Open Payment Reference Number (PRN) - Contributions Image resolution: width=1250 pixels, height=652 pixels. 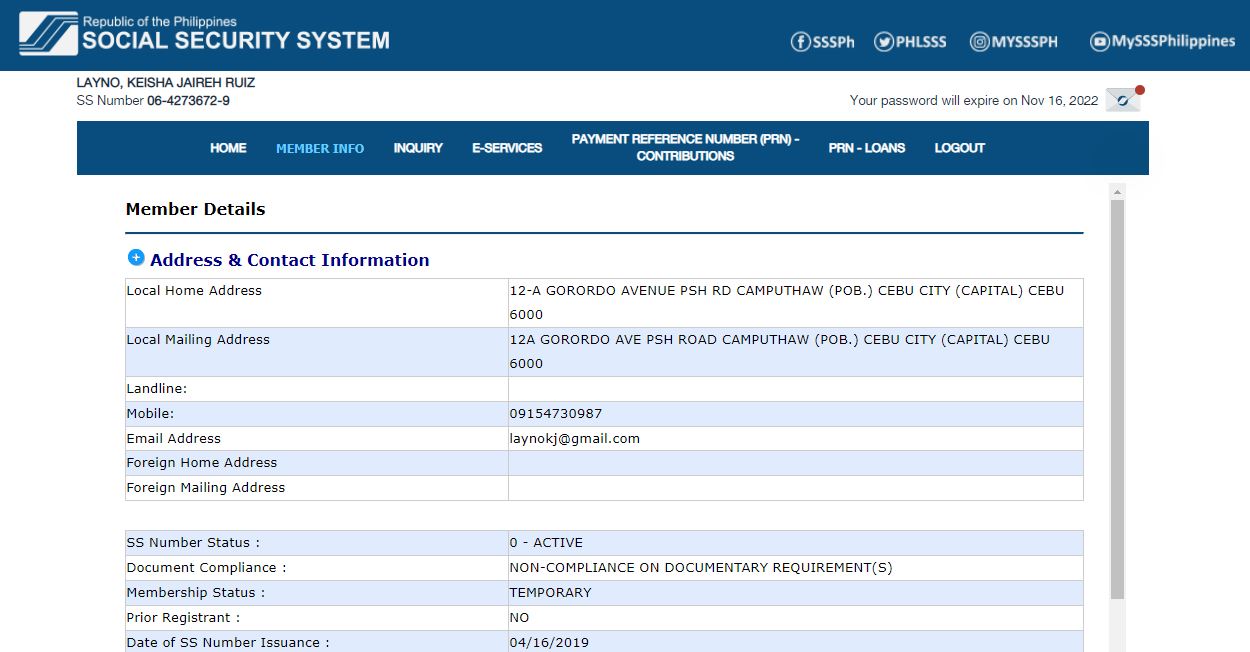pyautogui.click(x=685, y=148)
